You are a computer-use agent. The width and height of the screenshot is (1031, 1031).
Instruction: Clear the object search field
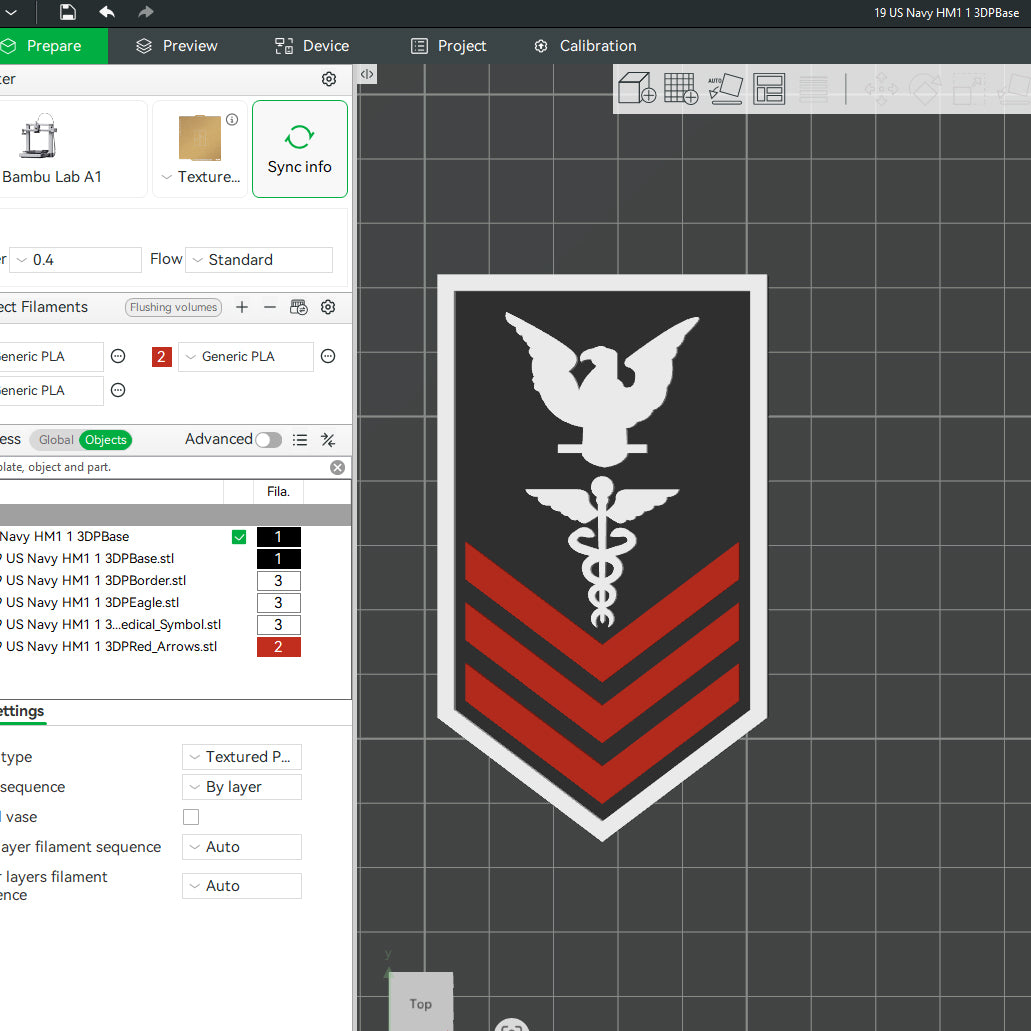tap(337, 468)
